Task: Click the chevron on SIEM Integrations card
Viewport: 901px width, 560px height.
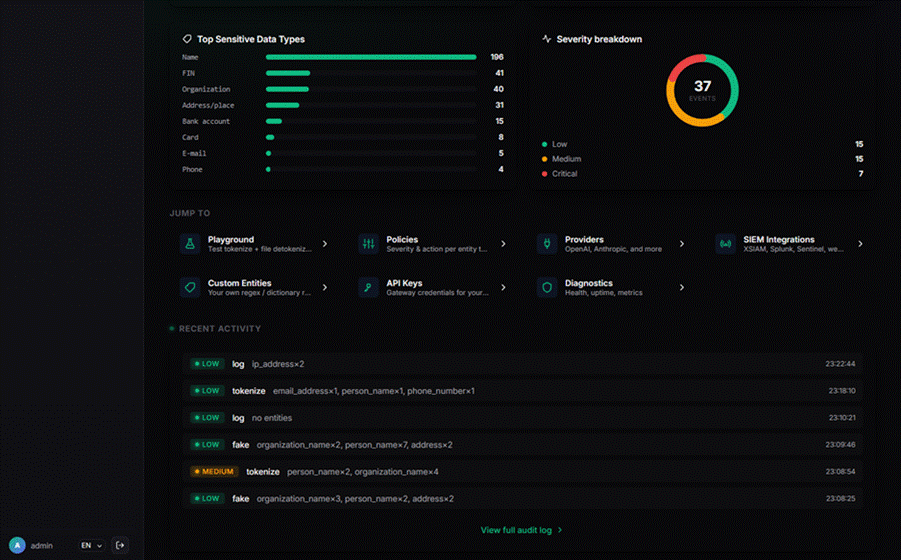Action: pos(860,244)
